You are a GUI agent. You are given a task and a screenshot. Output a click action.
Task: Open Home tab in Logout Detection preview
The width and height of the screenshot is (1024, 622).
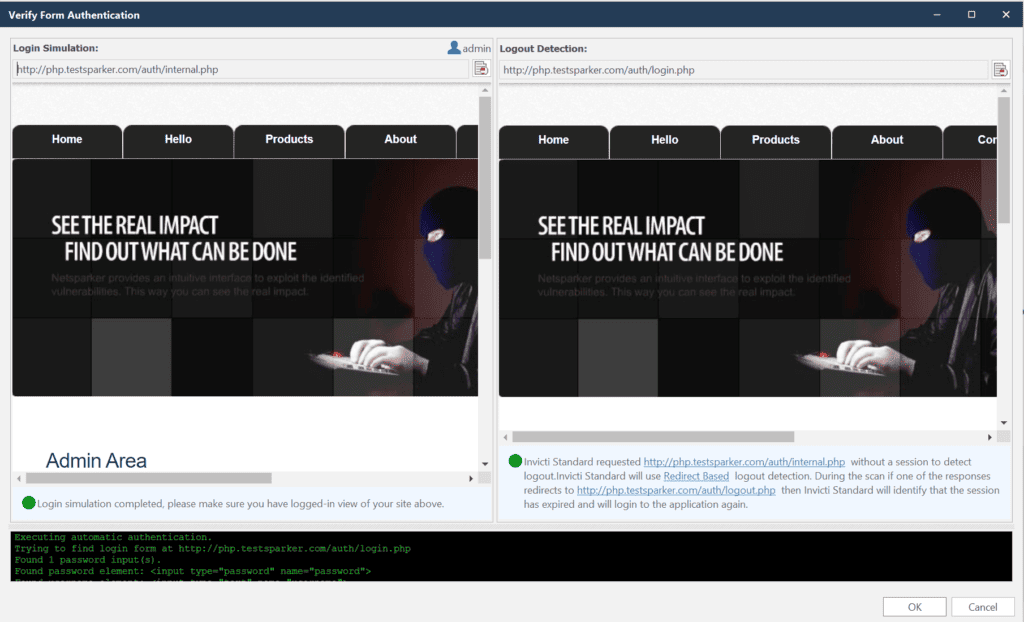tap(554, 142)
